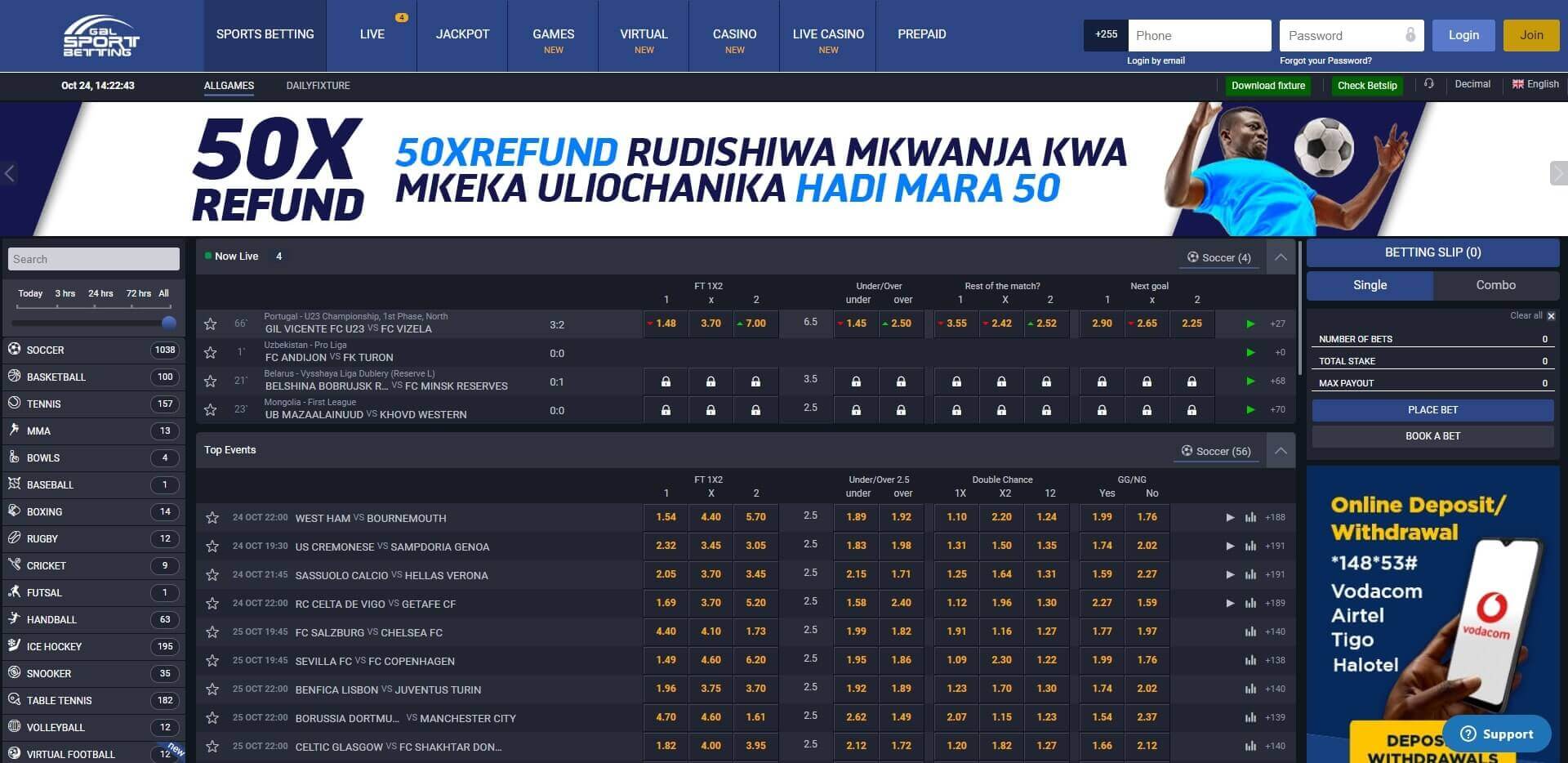The image size is (1568, 763).
Task: Open the Virtual Football category icon
Action: [x=14, y=753]
